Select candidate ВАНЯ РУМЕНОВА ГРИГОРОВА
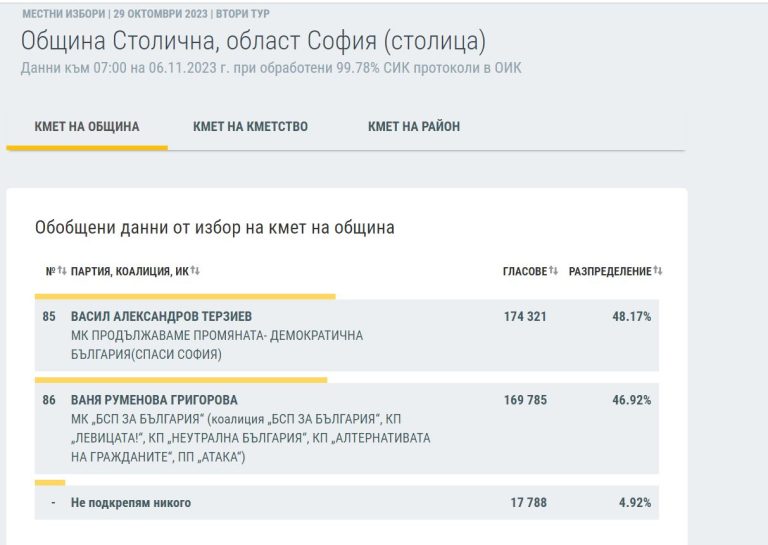 [154, 400]
